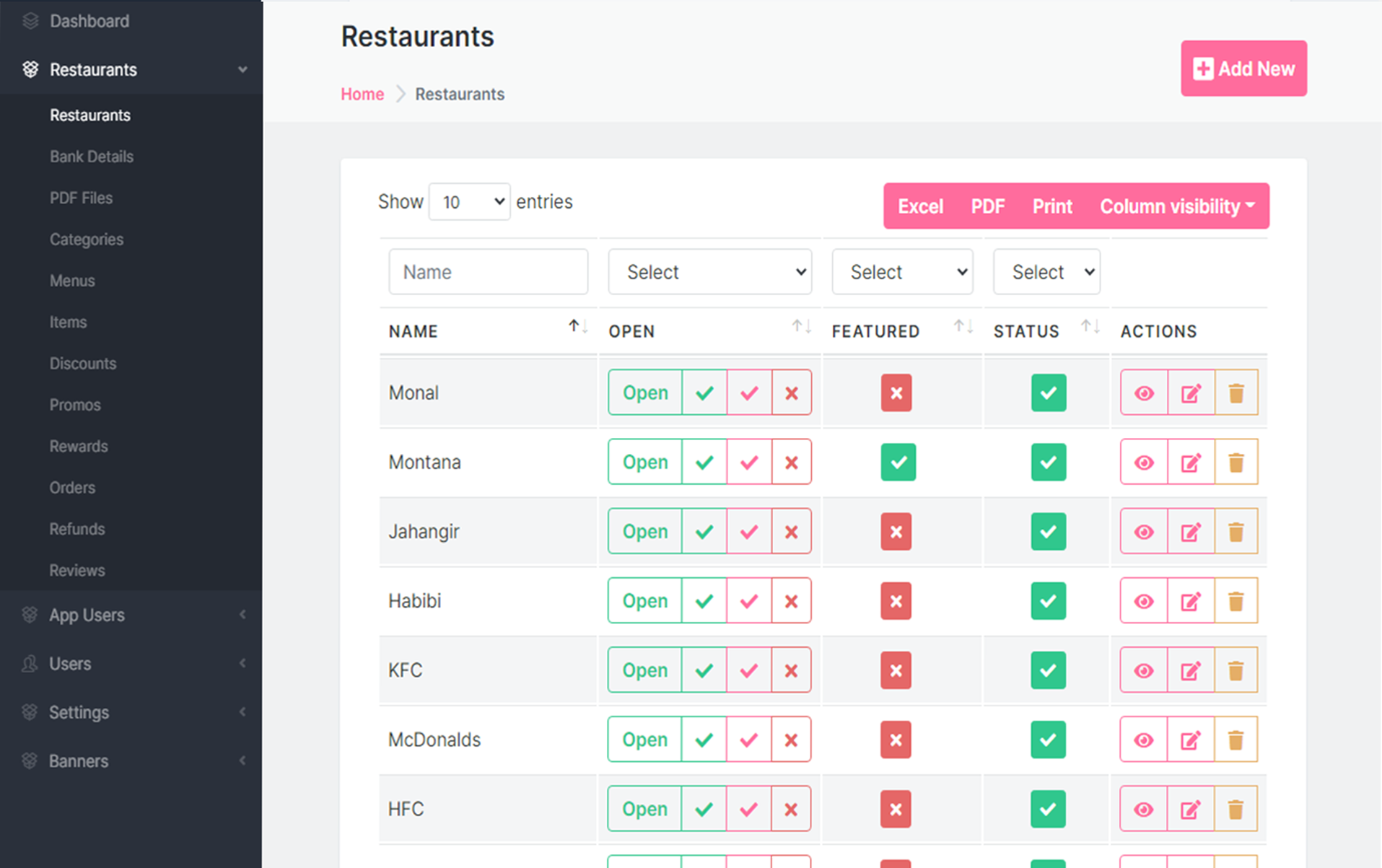Screen dimensions: 1382x868
Task: Click the red X open option for Habibi
Action: click(x=791, y=600)
